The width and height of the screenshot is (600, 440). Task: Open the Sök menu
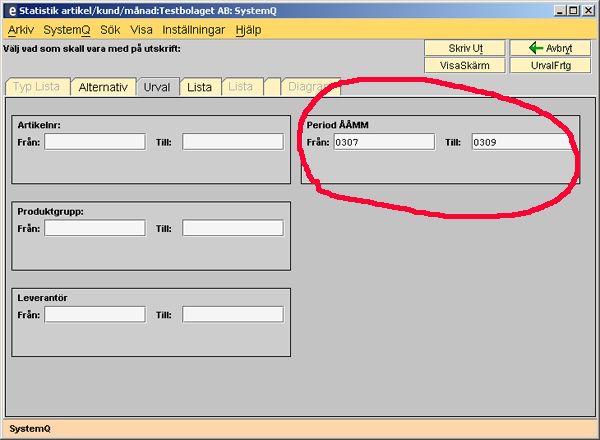click(x=110, y=30)
